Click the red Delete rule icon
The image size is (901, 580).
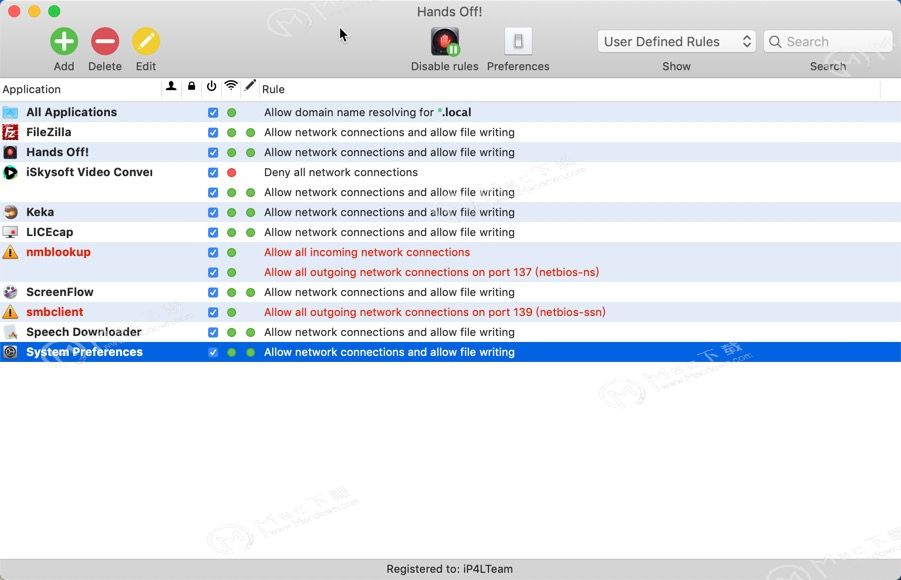click(x=105, y=41)
